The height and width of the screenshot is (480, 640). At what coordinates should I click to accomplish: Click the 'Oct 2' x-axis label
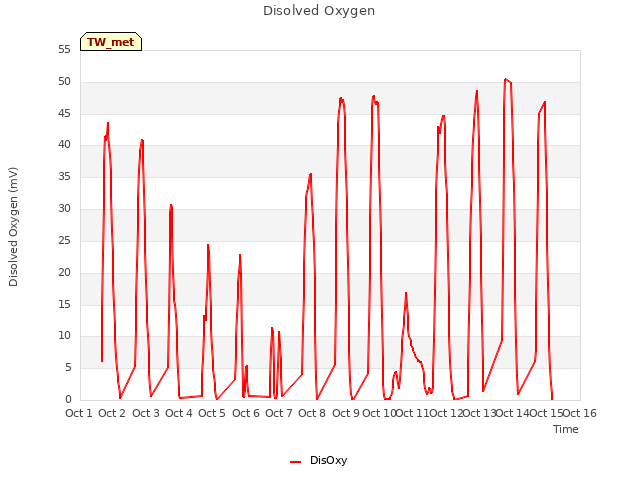pos(112,413)
